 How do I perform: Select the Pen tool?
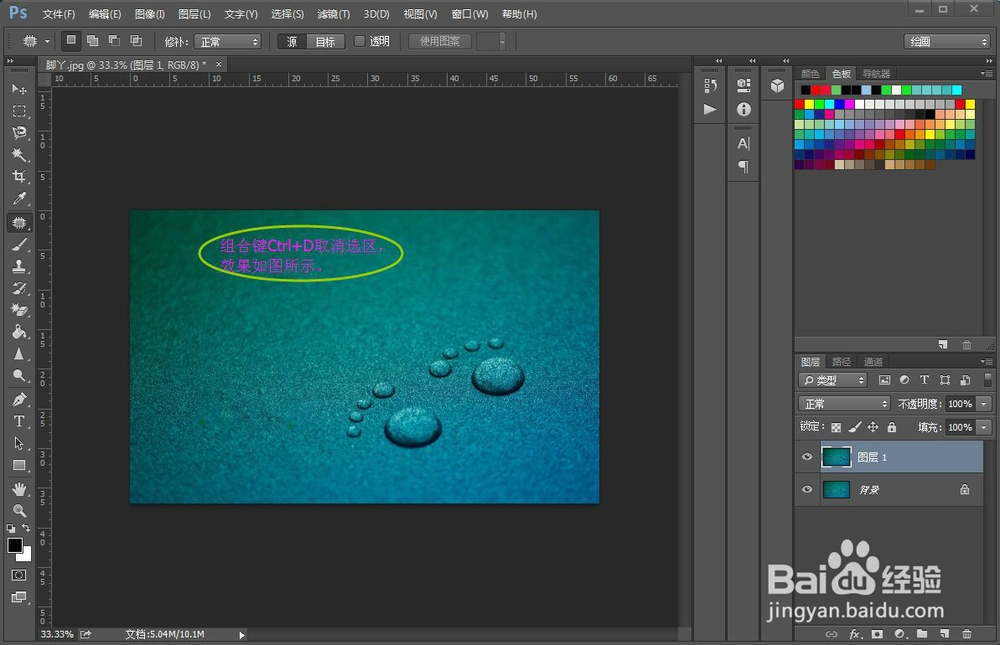pos(19,399)
